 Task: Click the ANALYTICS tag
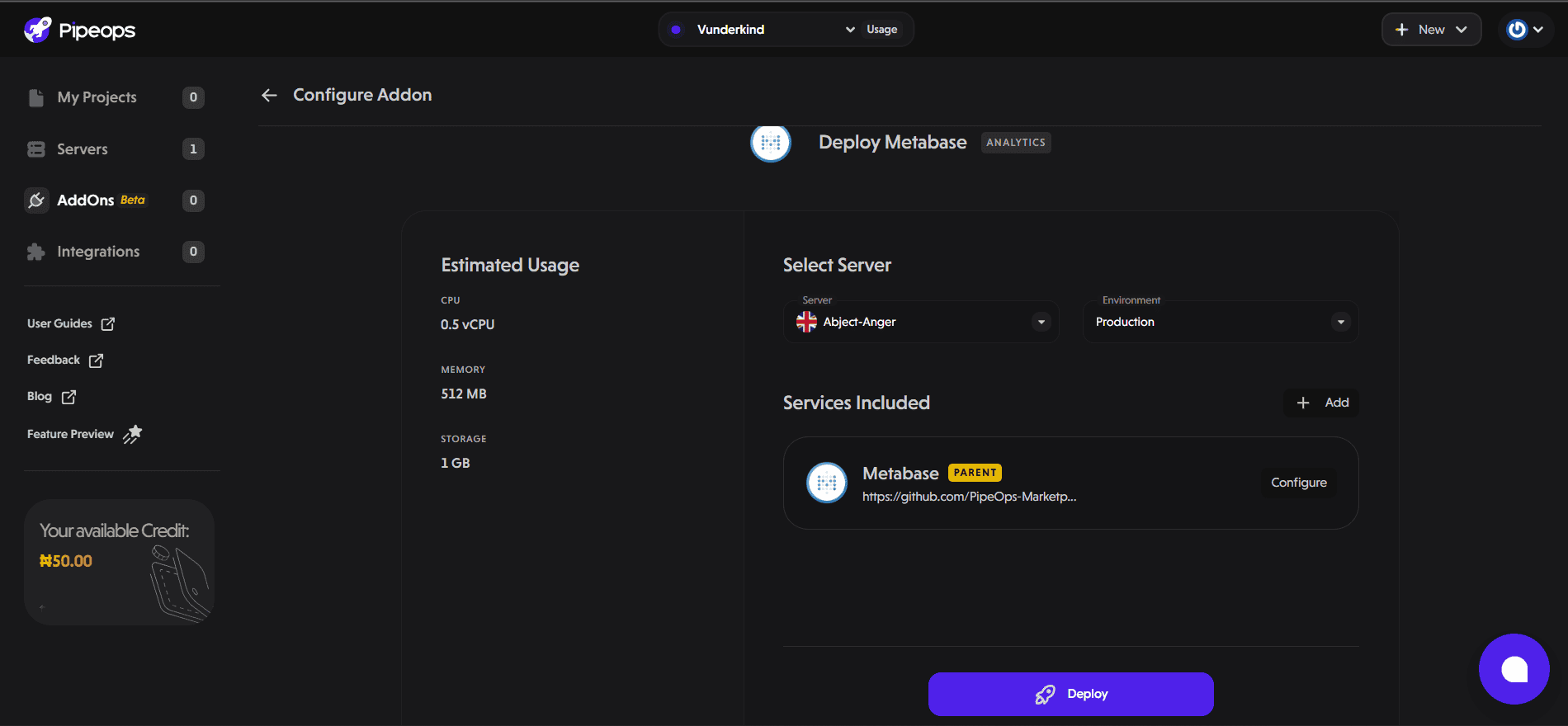1016,143
